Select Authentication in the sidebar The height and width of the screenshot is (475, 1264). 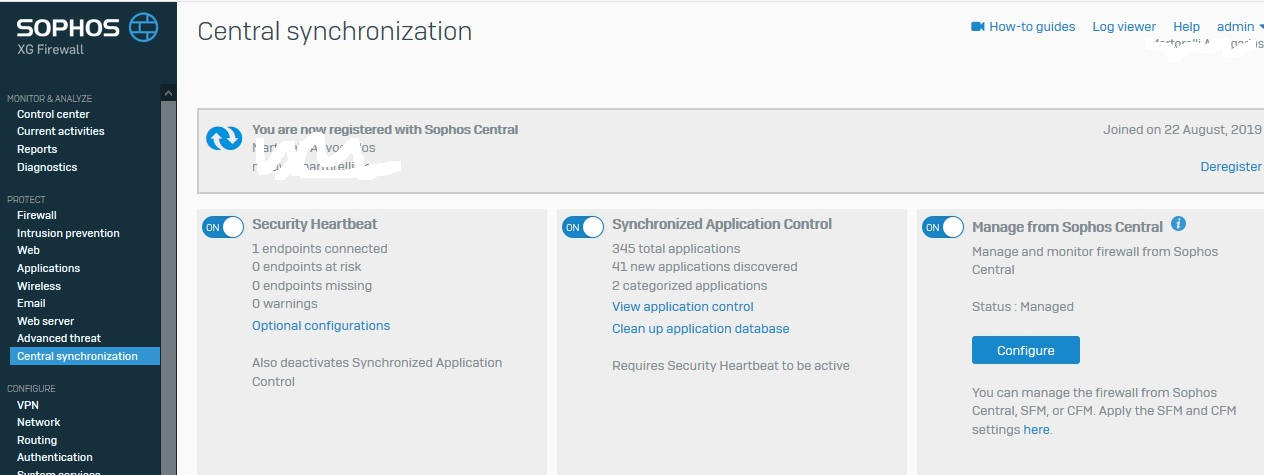click(55, 457)
